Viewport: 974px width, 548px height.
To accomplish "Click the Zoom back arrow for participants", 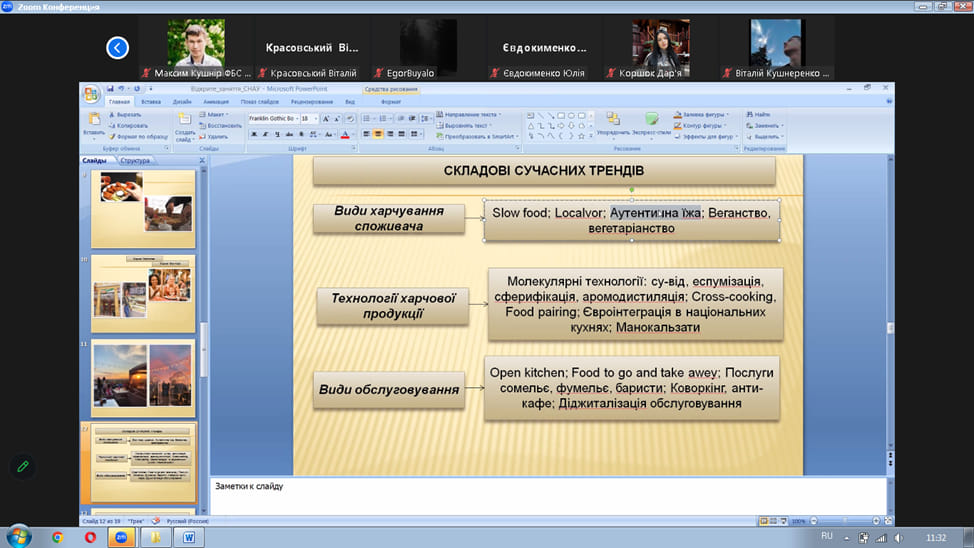I will (x=118, y=47).
